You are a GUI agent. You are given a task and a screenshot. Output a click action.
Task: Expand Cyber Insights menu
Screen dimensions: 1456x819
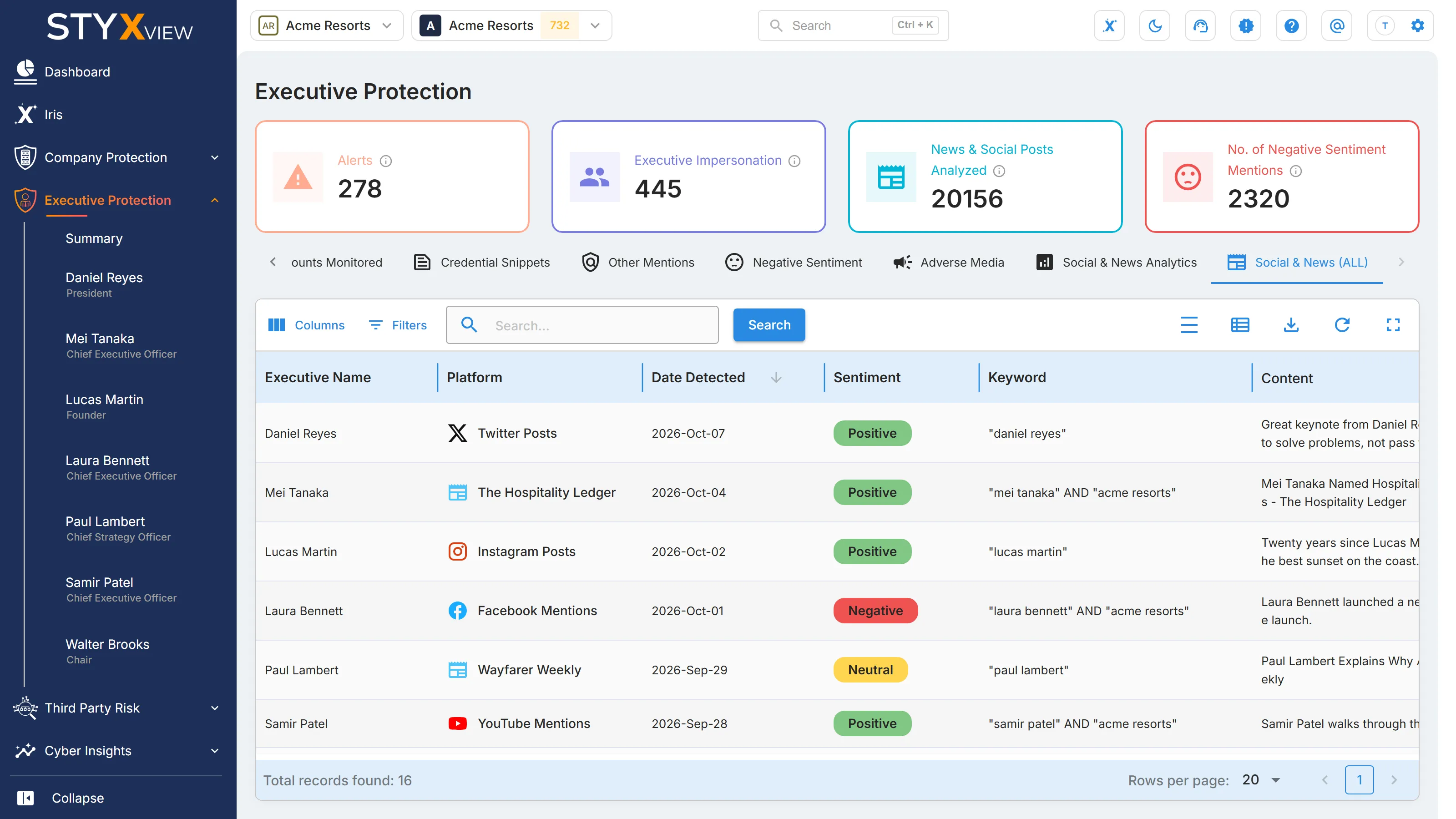(x=118, y=751)
